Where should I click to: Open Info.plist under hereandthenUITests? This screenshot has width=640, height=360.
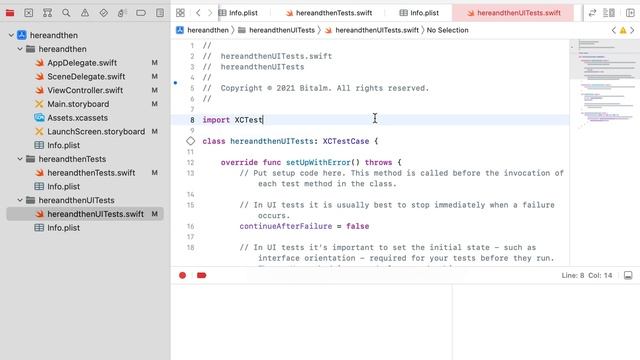(63, 228)
